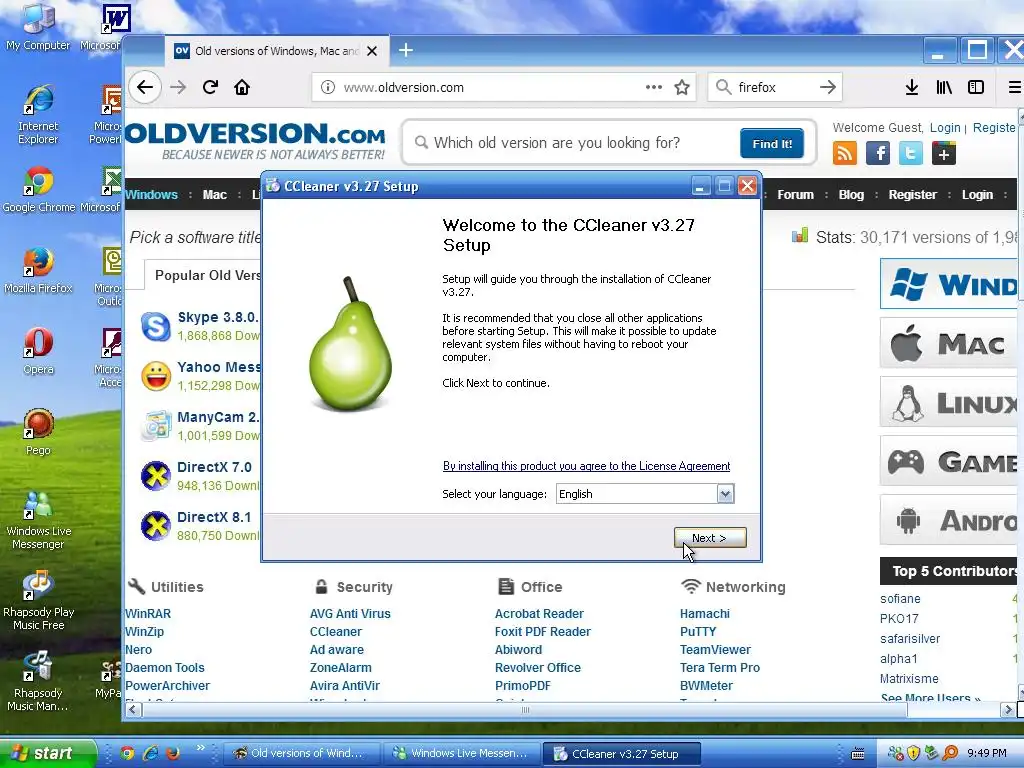Open WinRAR under Utilities

[148, 614]
